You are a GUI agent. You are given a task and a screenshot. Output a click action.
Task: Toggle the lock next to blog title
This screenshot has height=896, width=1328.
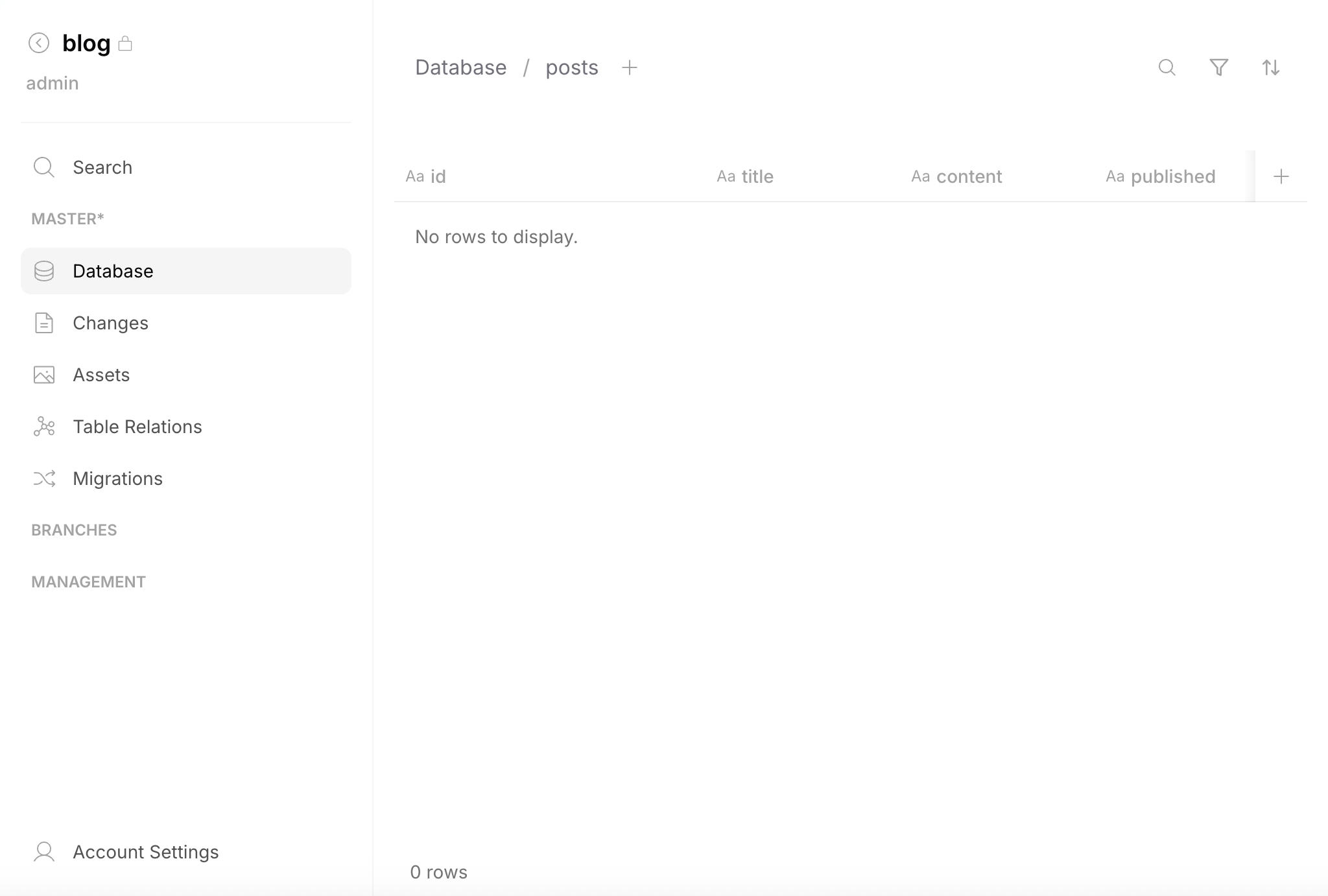(126, 43)
